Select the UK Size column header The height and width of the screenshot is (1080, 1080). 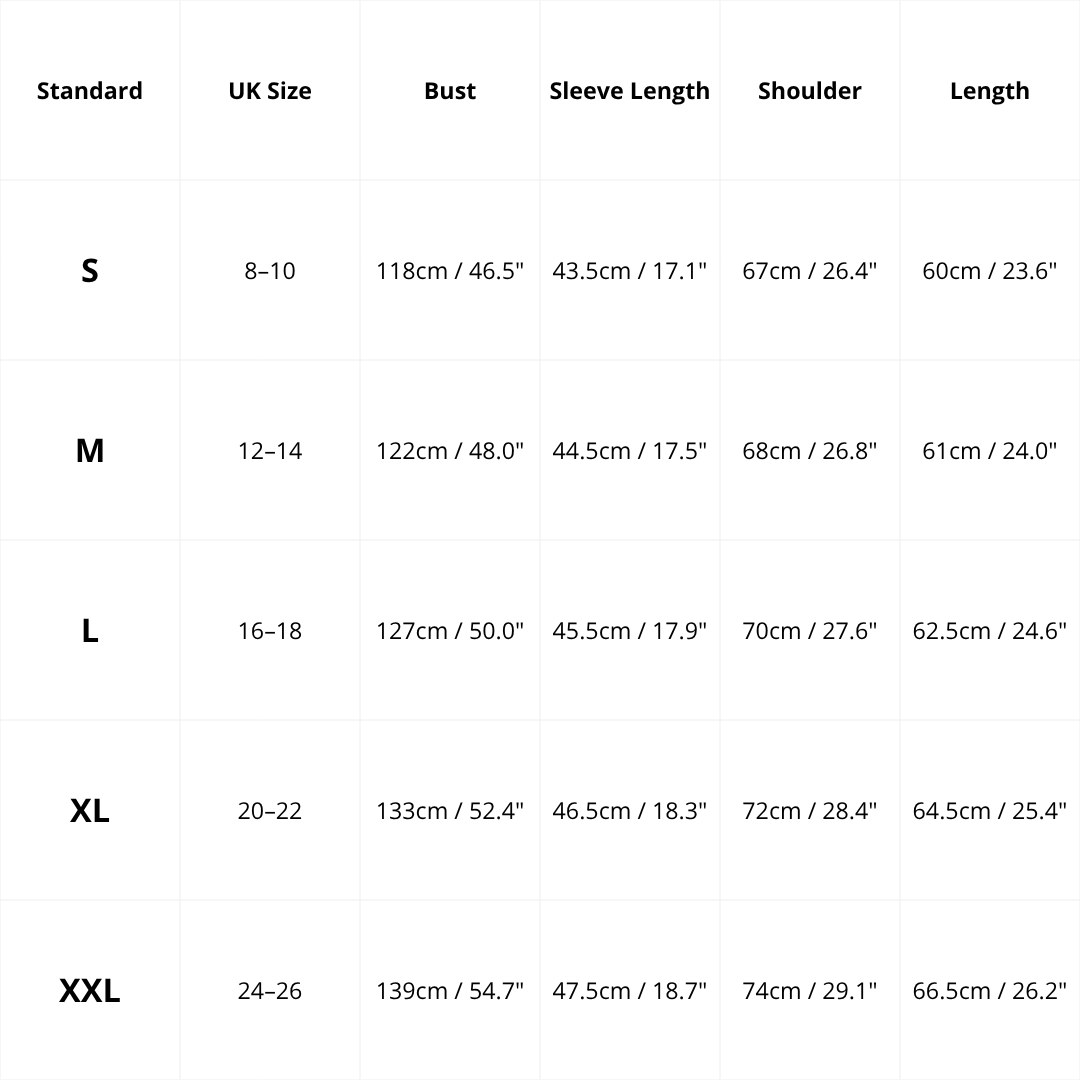coord(270,91)
